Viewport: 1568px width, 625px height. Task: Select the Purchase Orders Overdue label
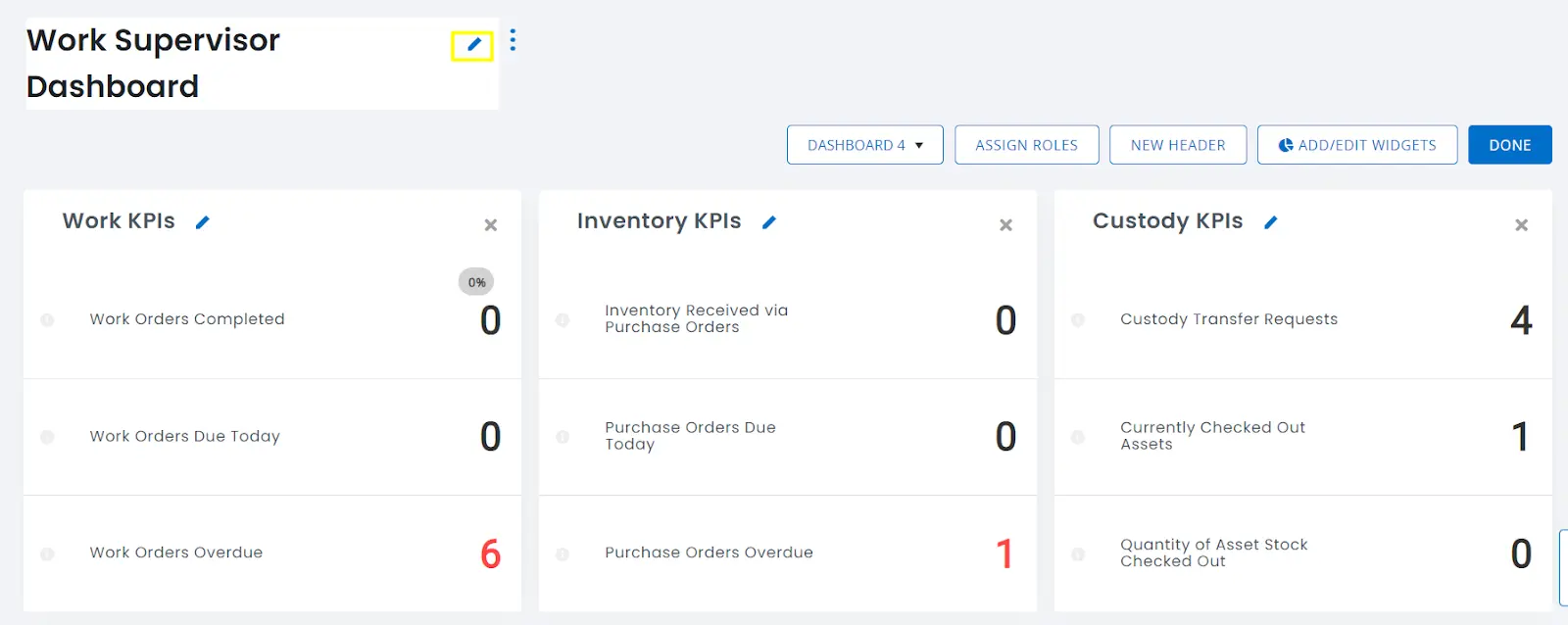point(709,553)
